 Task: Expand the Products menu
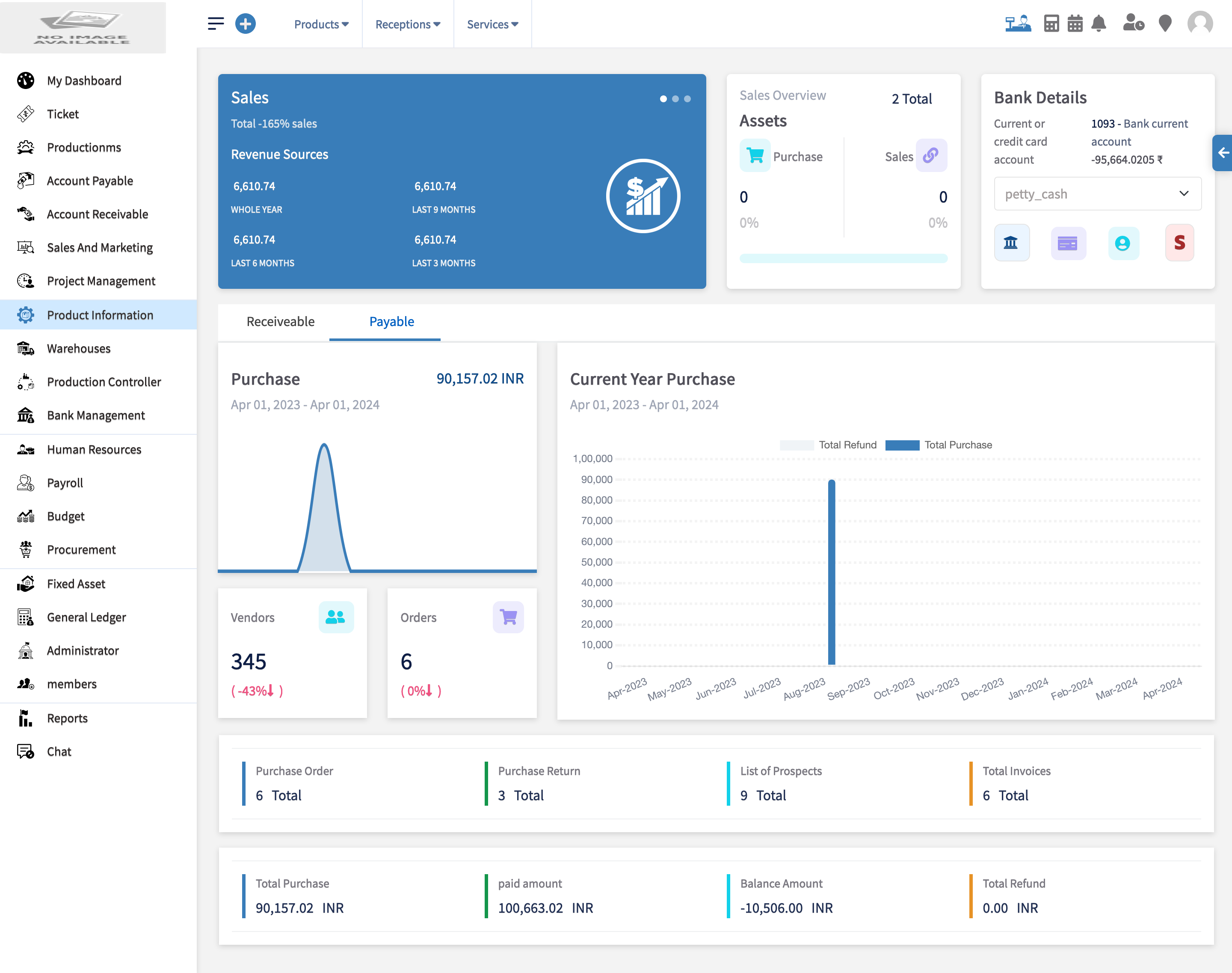click(321, 24)
